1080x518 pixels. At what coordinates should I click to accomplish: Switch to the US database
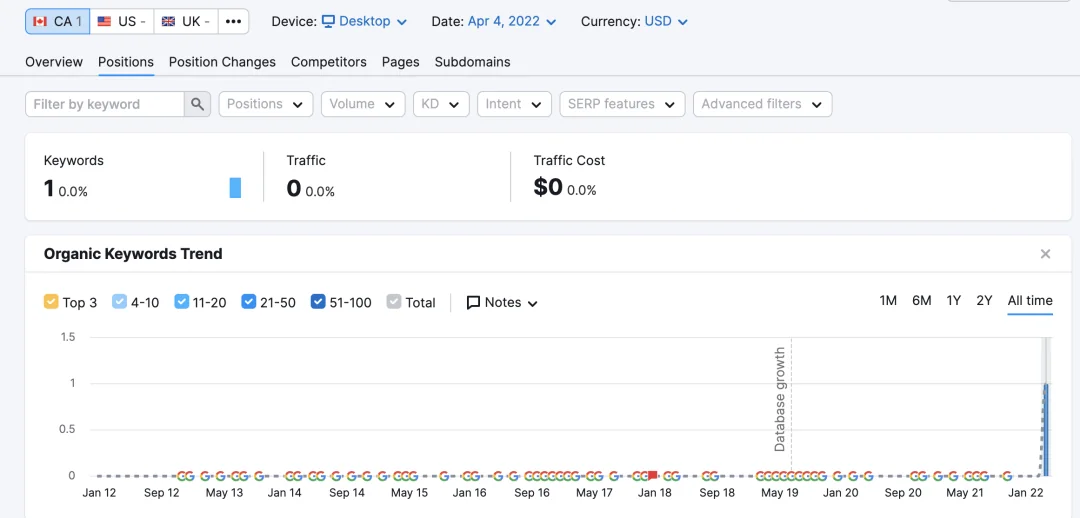[122, 21]
